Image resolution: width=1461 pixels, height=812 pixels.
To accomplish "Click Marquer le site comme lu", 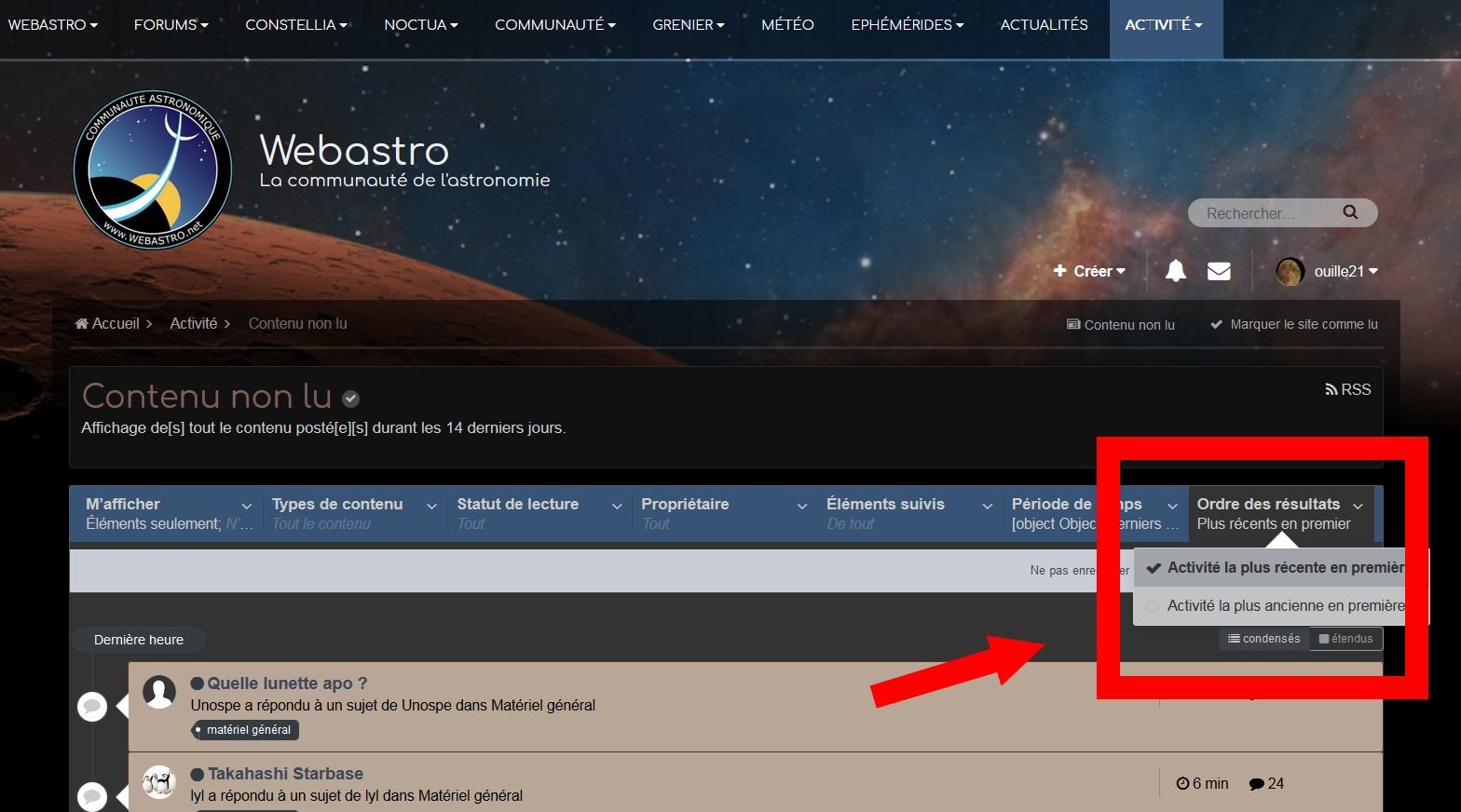I will (1293, 324).
